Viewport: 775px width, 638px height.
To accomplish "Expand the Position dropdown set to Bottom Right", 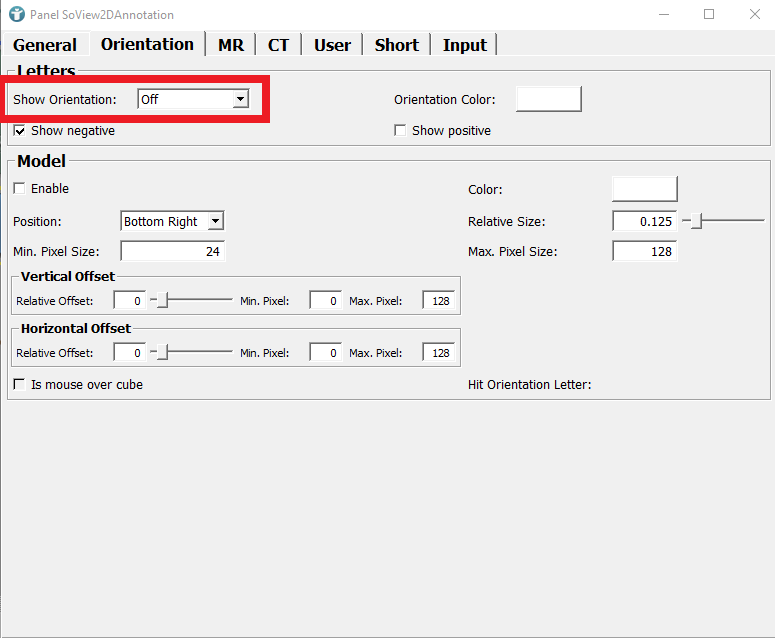I will 216,221.
